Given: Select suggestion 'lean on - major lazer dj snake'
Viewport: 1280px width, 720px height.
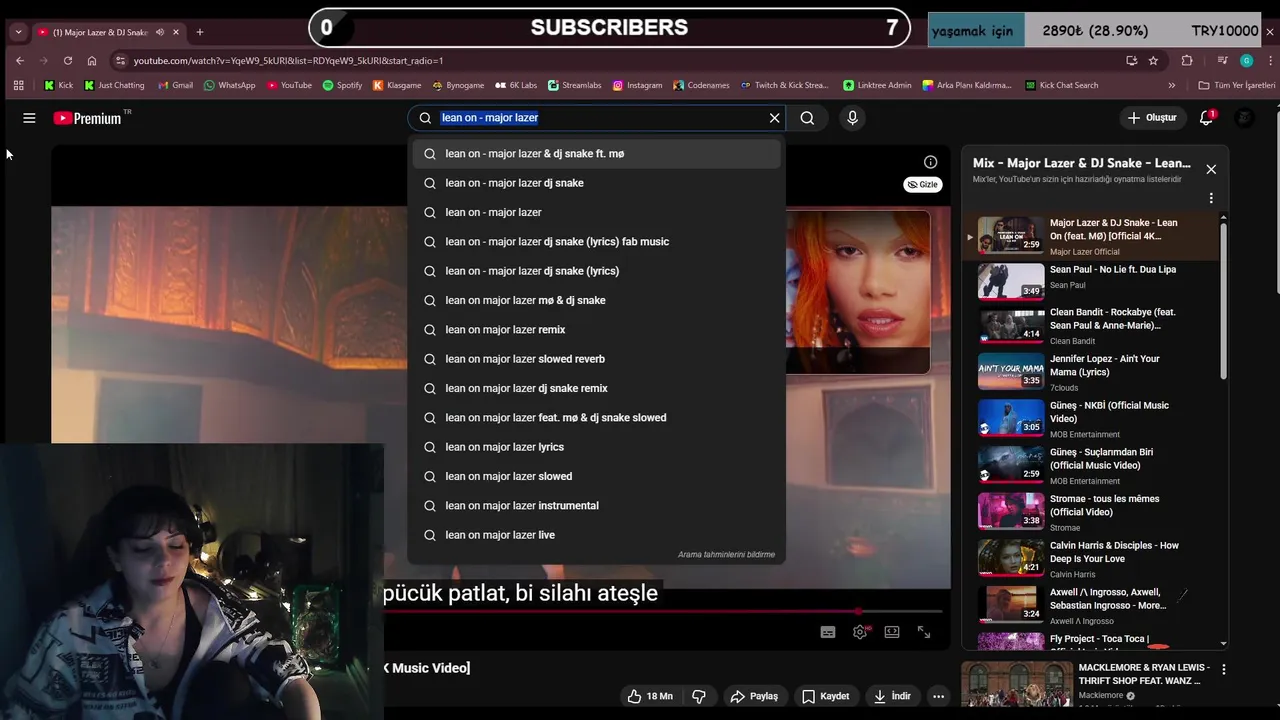Looking at the screenshot, I should coord(596,183).
